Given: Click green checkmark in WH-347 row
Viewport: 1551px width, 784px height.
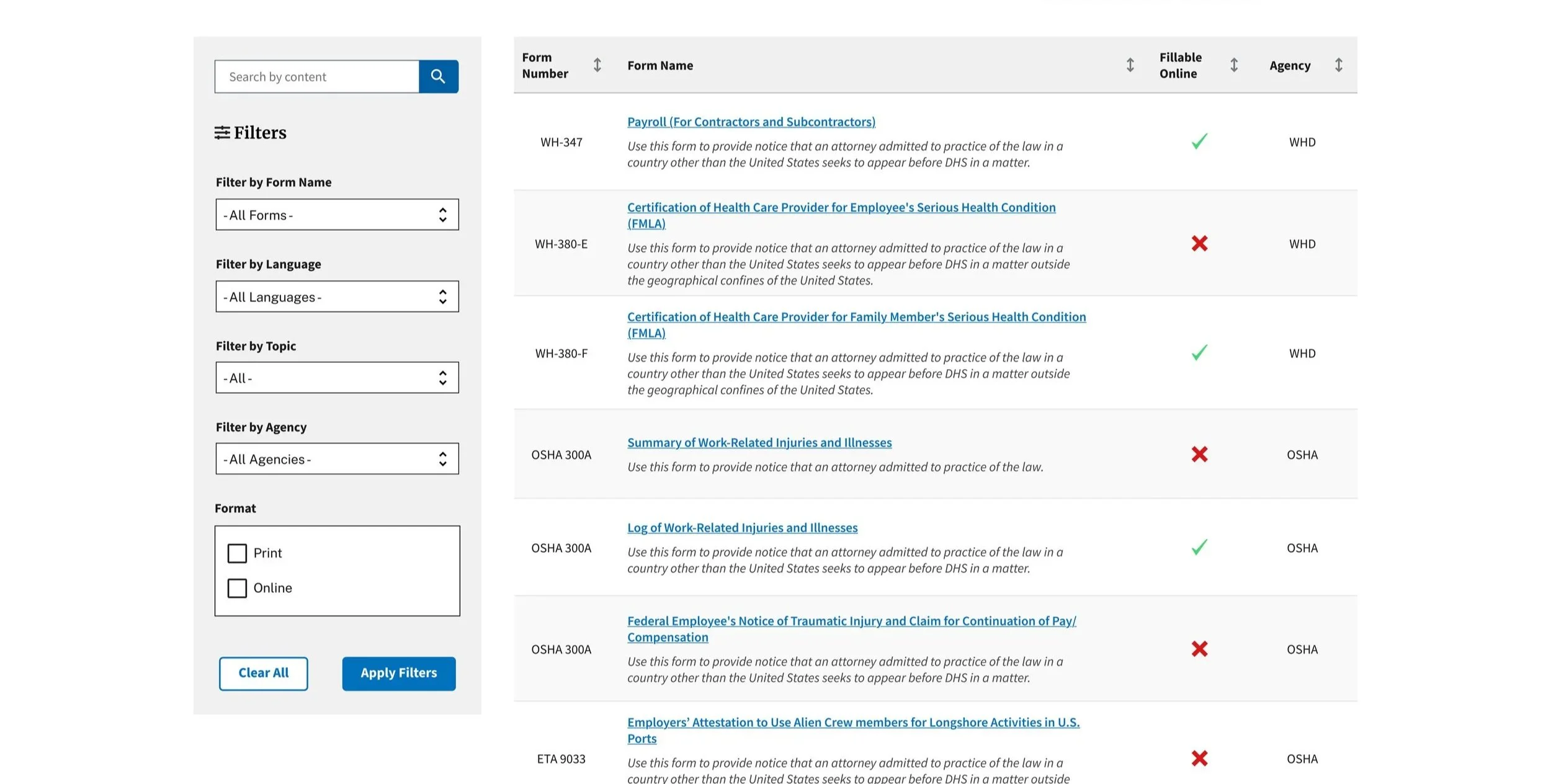Looking at the screenshot, I should click(1199, 142).
